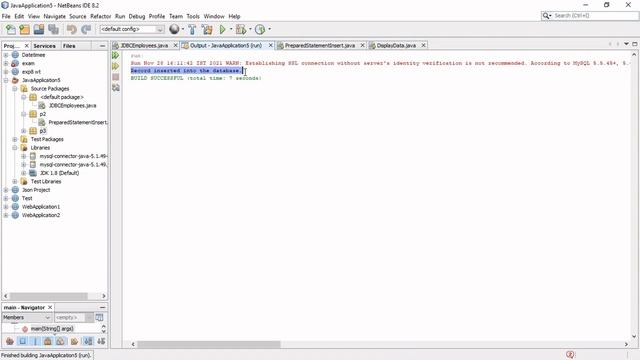Toggle Sort by Name in Navigator
Viewport: 640px width, 360px height.
pos(88,341)
